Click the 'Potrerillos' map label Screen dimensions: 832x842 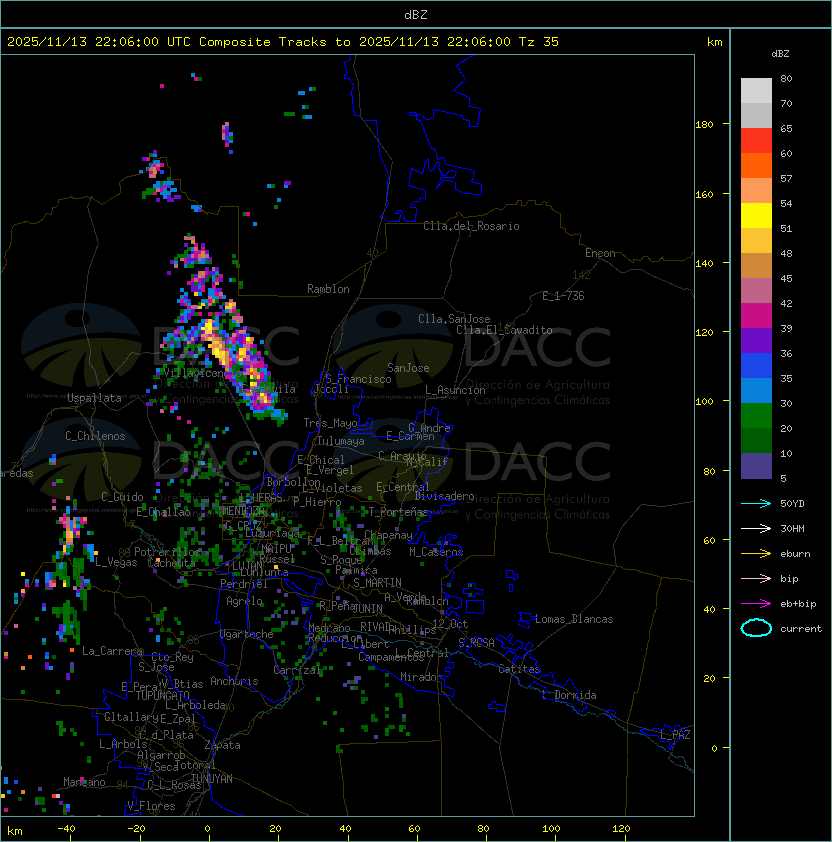point(168,552)
